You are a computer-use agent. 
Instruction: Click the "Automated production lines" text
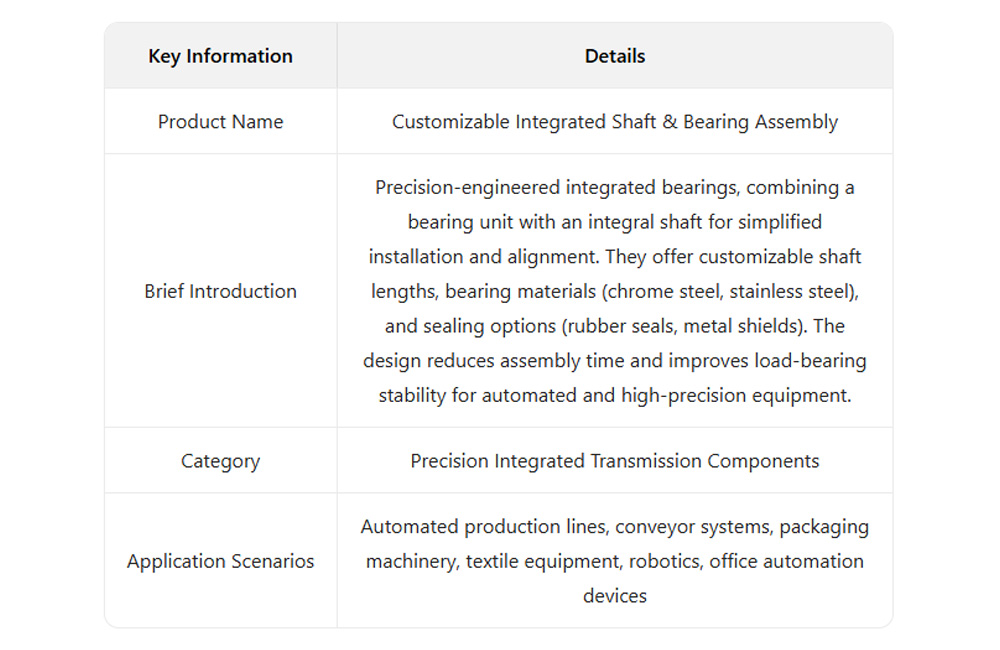coord(484,527)
